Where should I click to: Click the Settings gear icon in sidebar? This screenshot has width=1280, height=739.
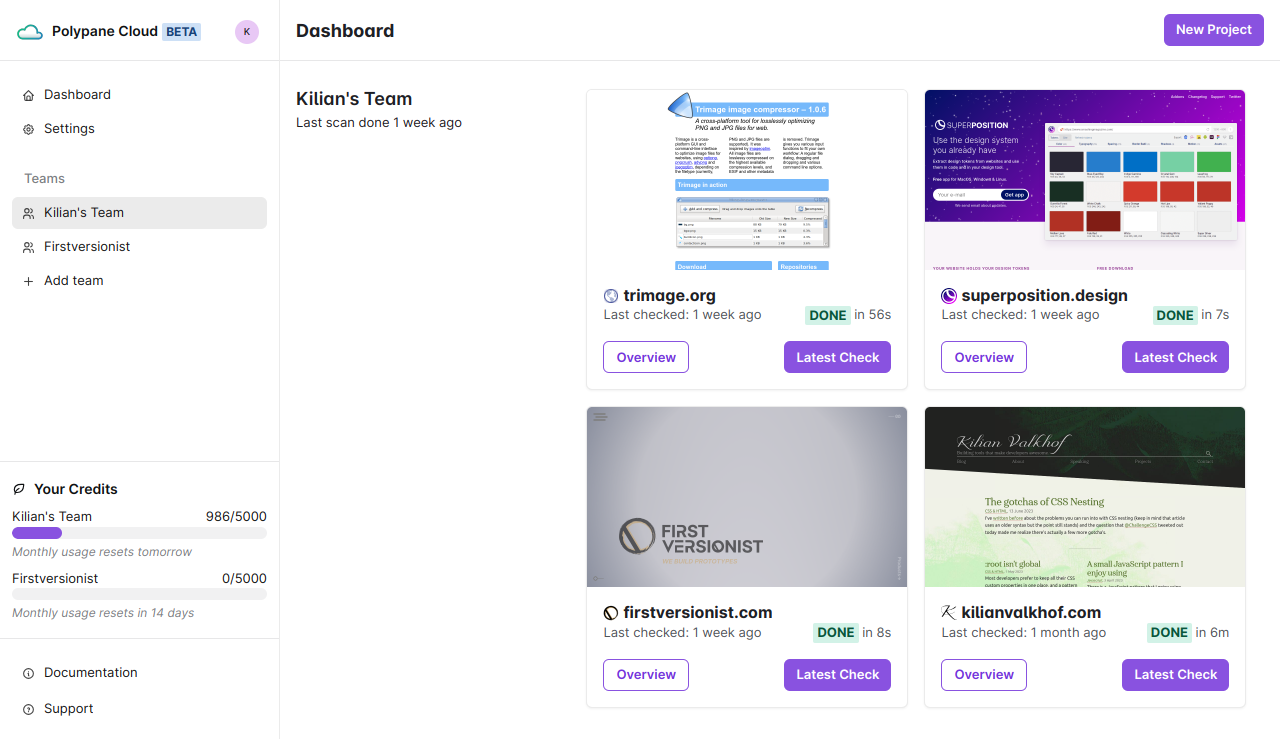click(28, 129)
